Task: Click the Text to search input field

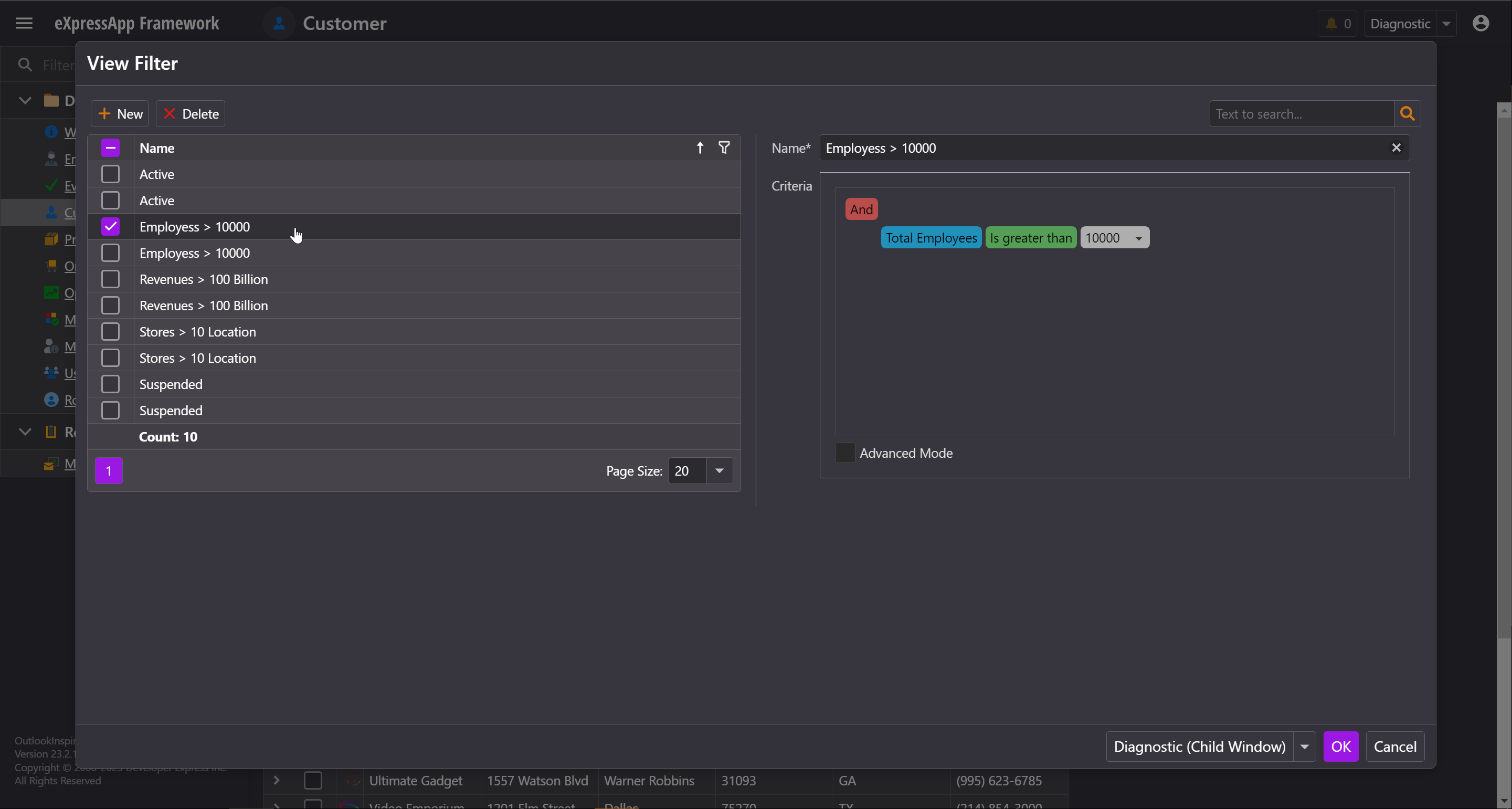Action: click(x=1300, y=114)
